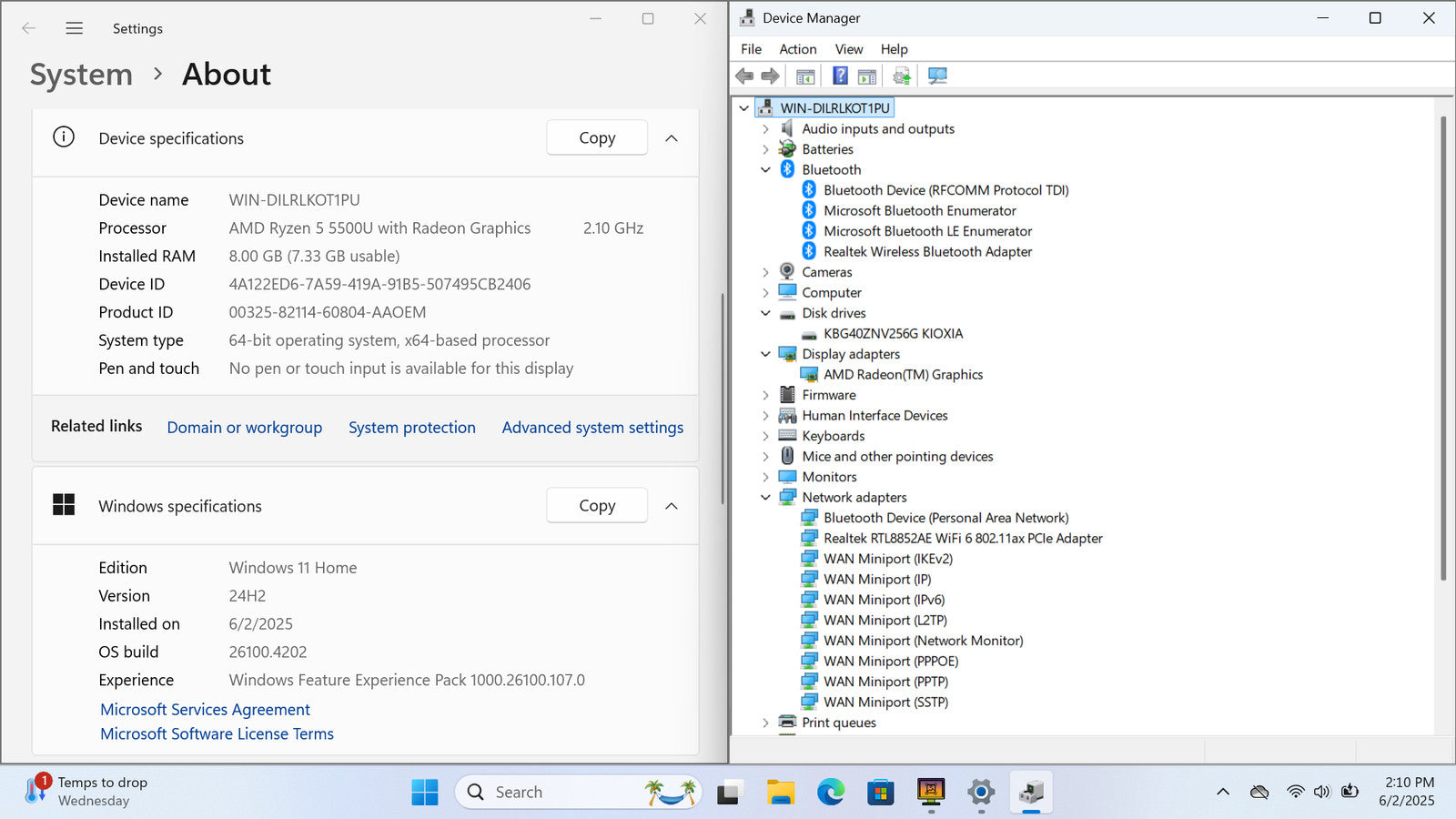The image size is (1456, 819).
Task: Select WAN Miniport (IKEv2)
Action: coord(887,559)
